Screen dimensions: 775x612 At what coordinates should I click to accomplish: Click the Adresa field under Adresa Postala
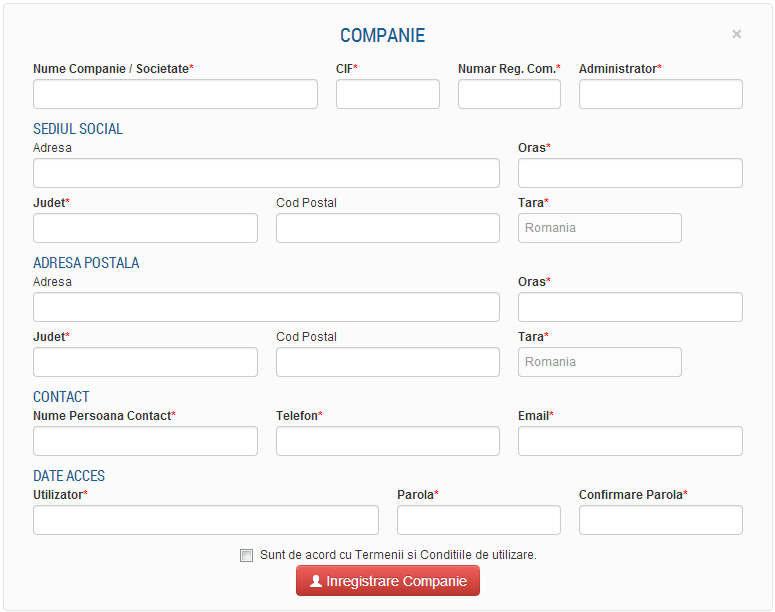tap(266, 307)
